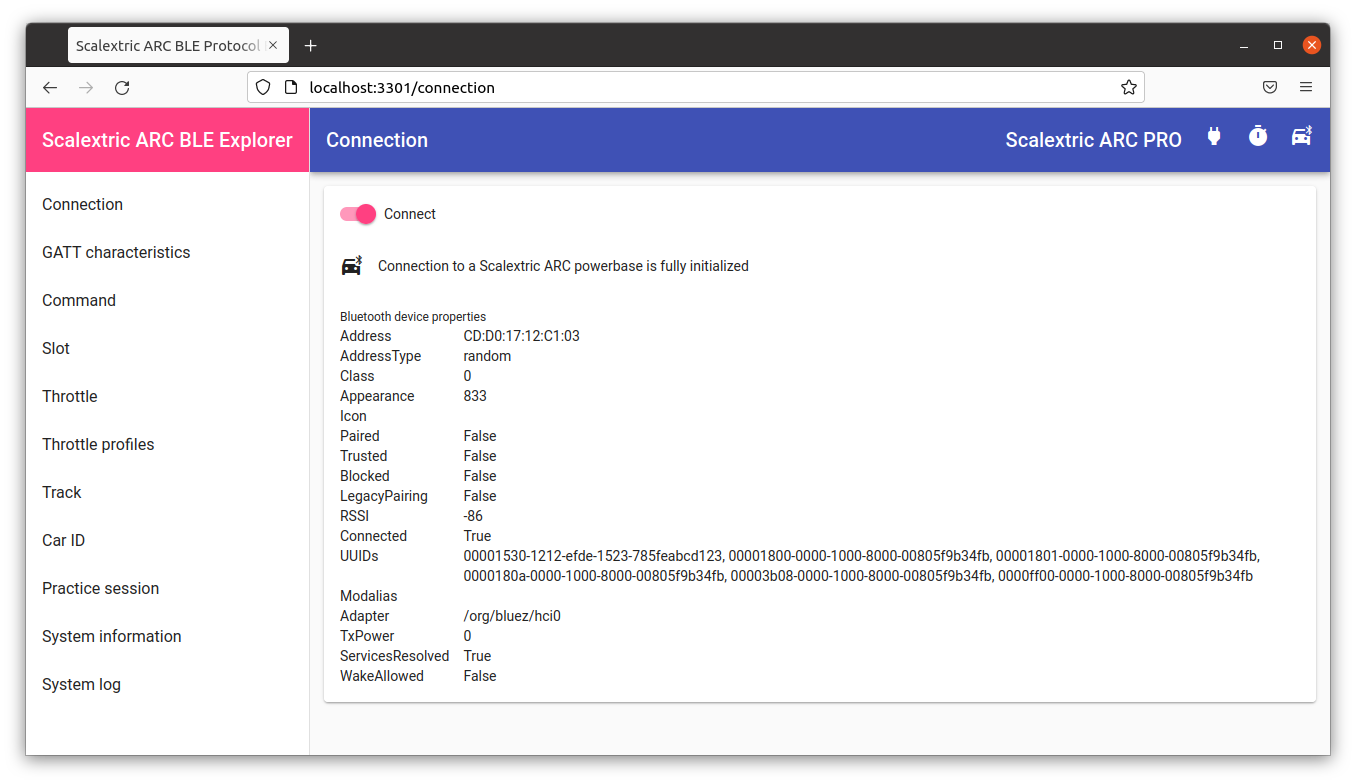Open the GATT characteristics section
1356x784 pixels.
click(116, 252)
